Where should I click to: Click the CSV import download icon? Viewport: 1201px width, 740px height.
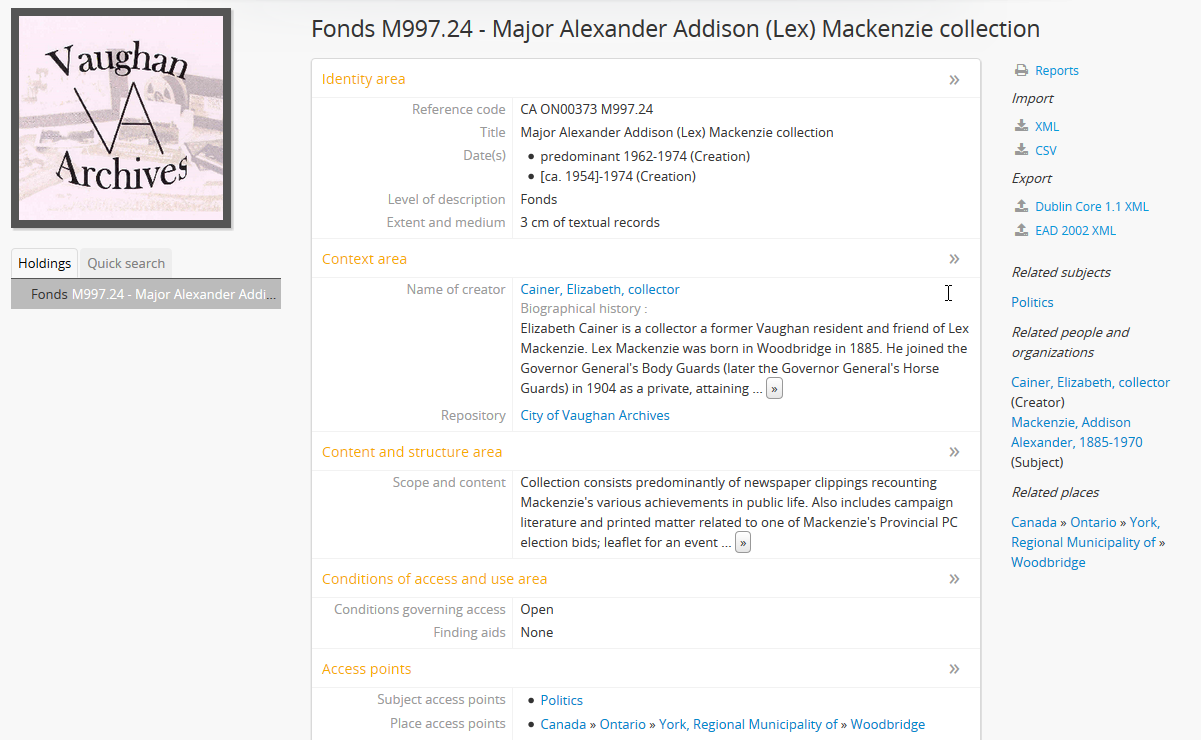coord(1021,151)
